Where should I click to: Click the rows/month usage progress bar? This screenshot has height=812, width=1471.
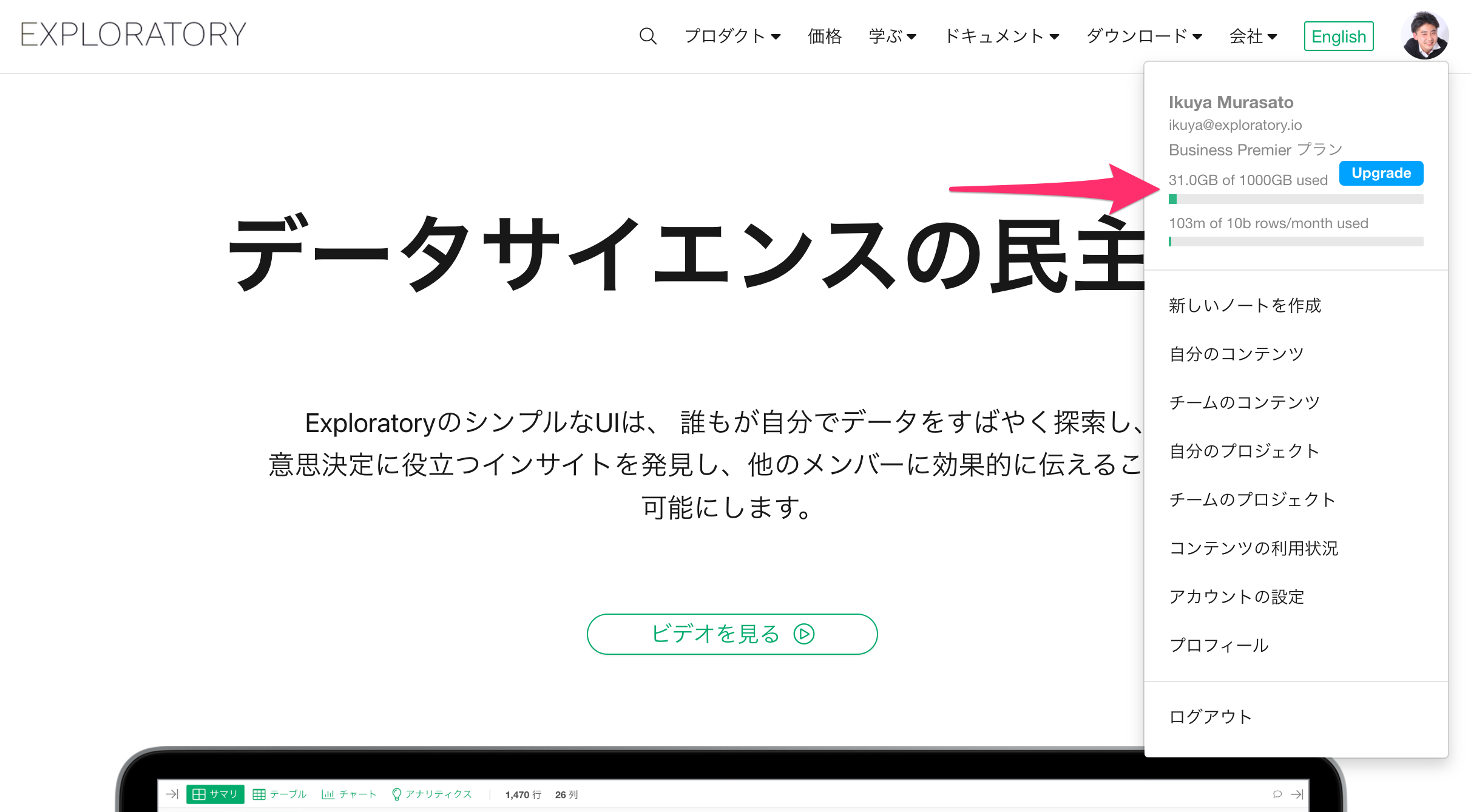[x=1296, y=242]
